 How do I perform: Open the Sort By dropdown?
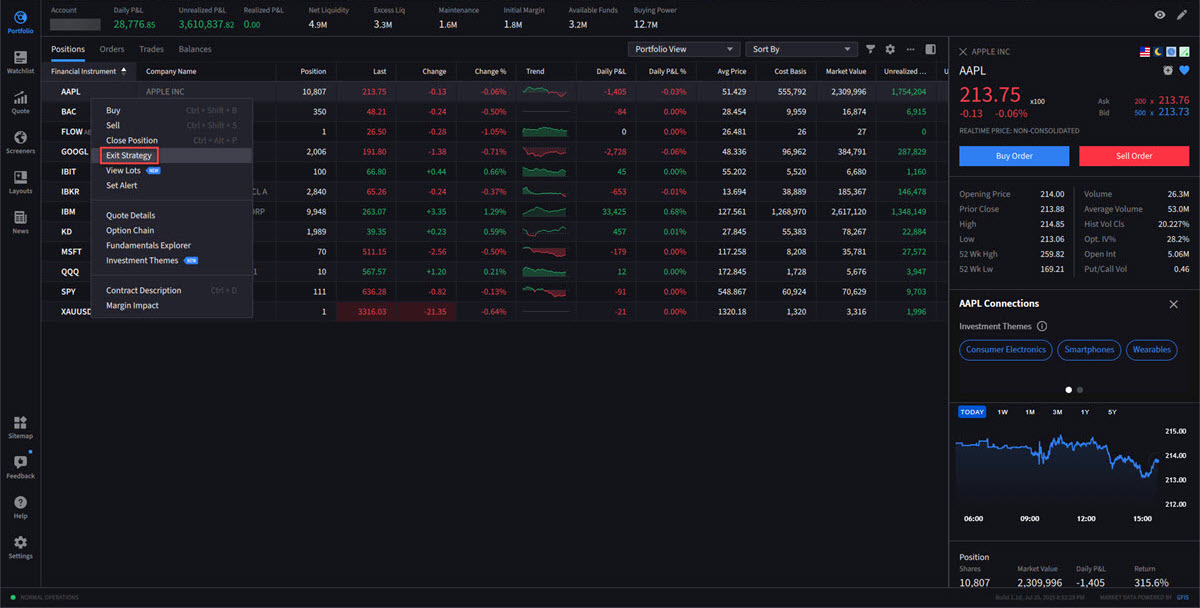coord(802,49)
